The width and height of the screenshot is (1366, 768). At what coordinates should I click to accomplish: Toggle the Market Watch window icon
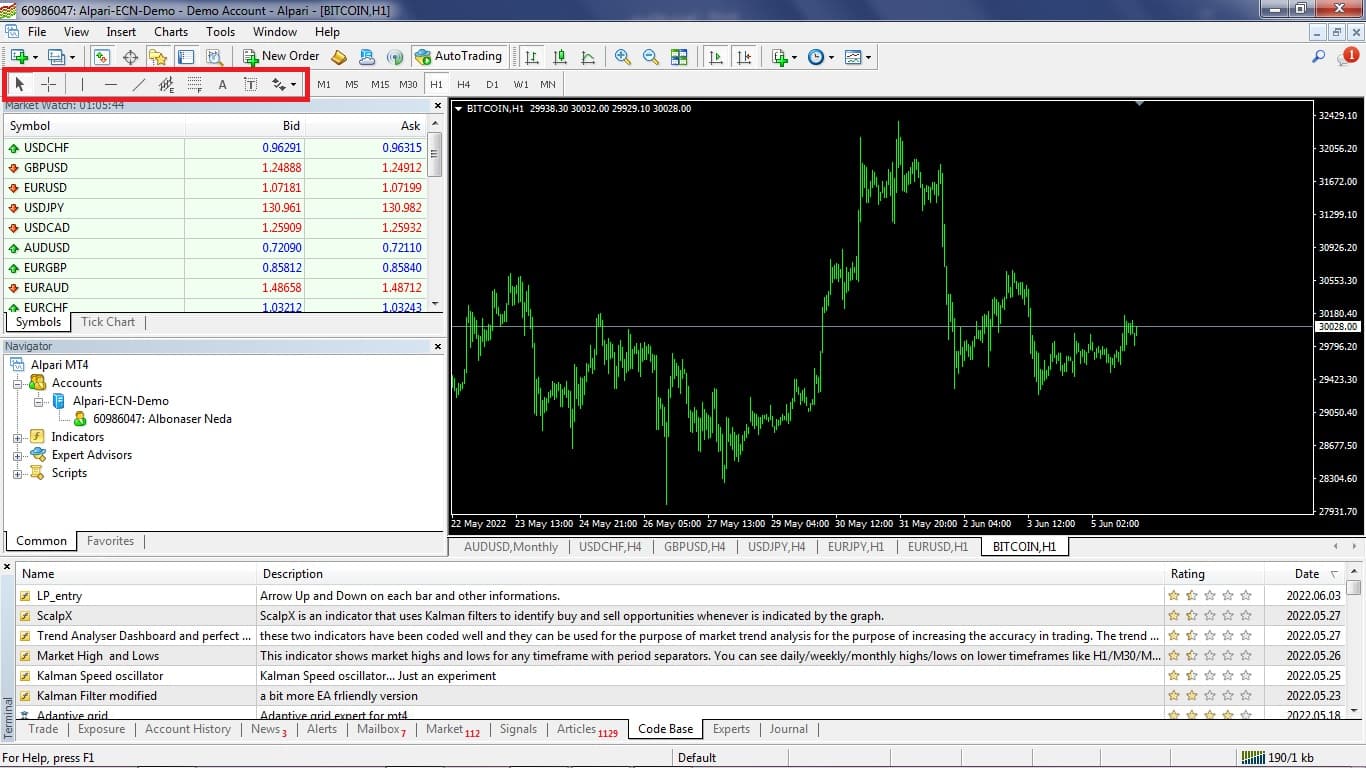tap(101, 57)
